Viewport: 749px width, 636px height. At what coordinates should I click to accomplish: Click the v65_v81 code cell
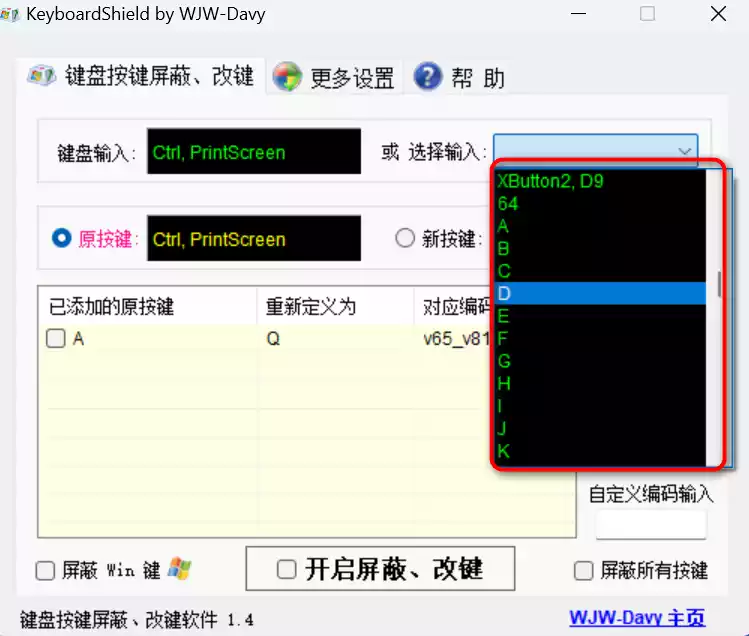[457, 339]
